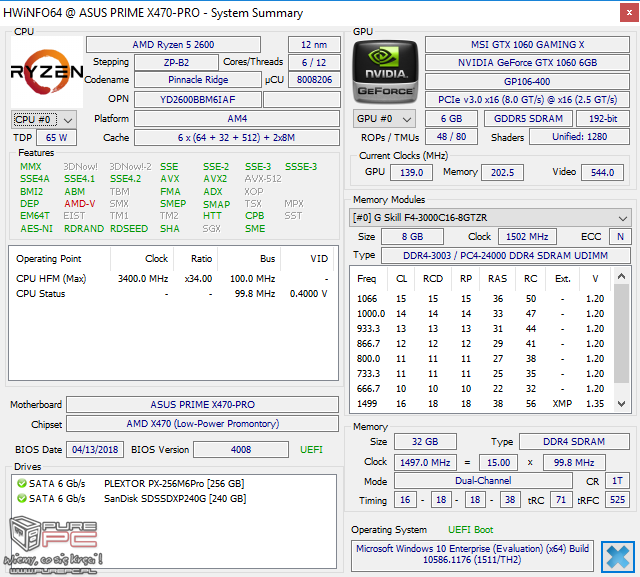The image size is (640, 577).
Task: Click the AMD-V feature label
Action: (80, 204)
